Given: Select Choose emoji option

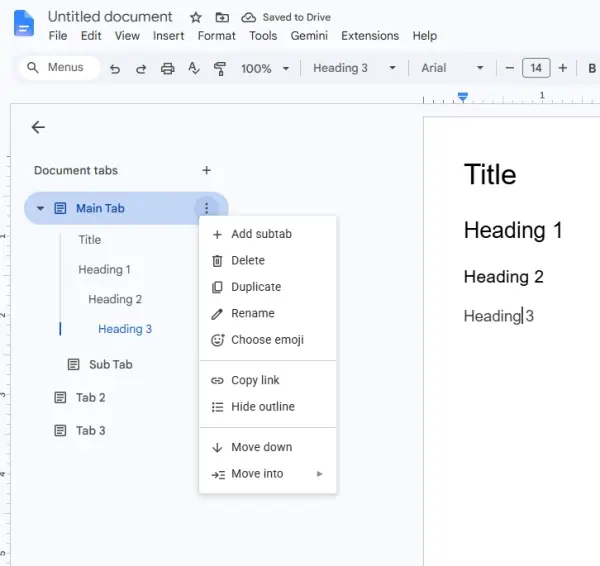Looking at the screenshot, I should tap(267, 339).
